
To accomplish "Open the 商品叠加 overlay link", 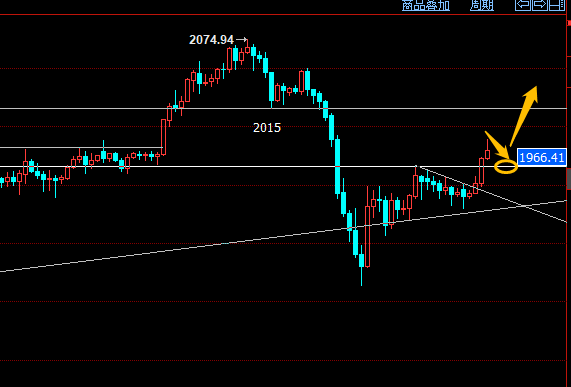I will [x=426, y=5].
